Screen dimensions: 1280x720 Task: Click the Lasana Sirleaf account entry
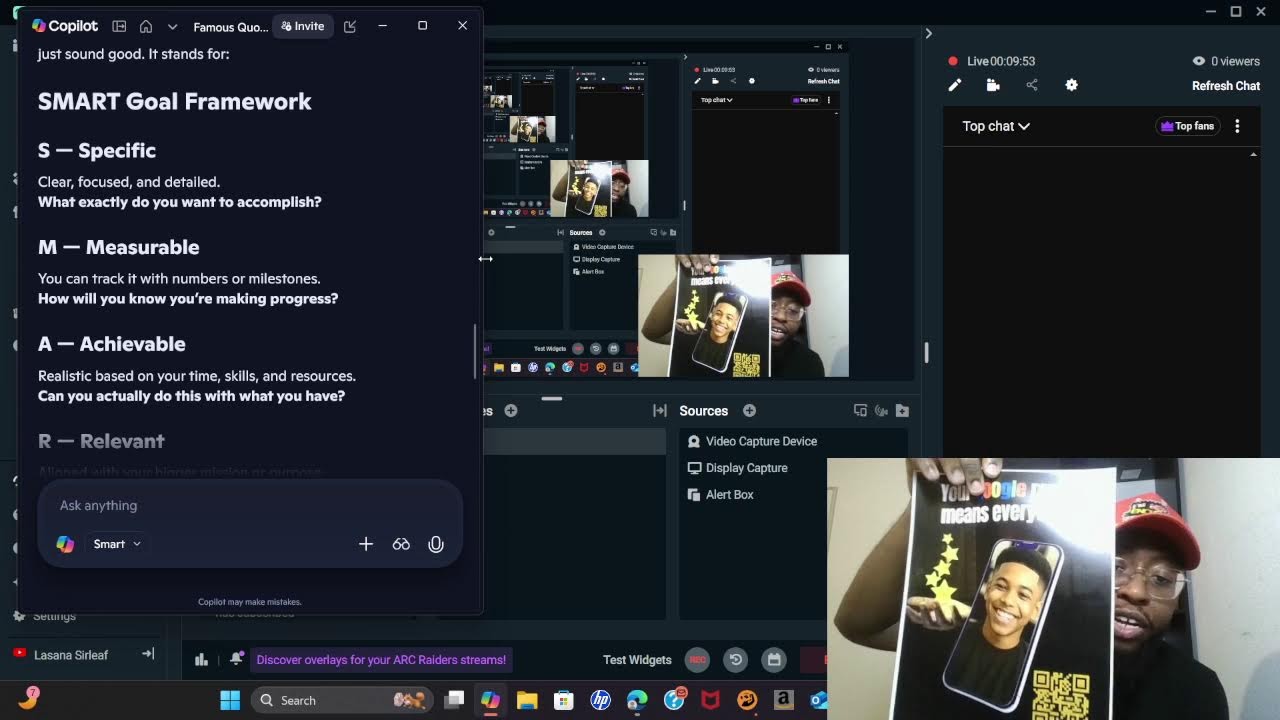tap(71, 655)
